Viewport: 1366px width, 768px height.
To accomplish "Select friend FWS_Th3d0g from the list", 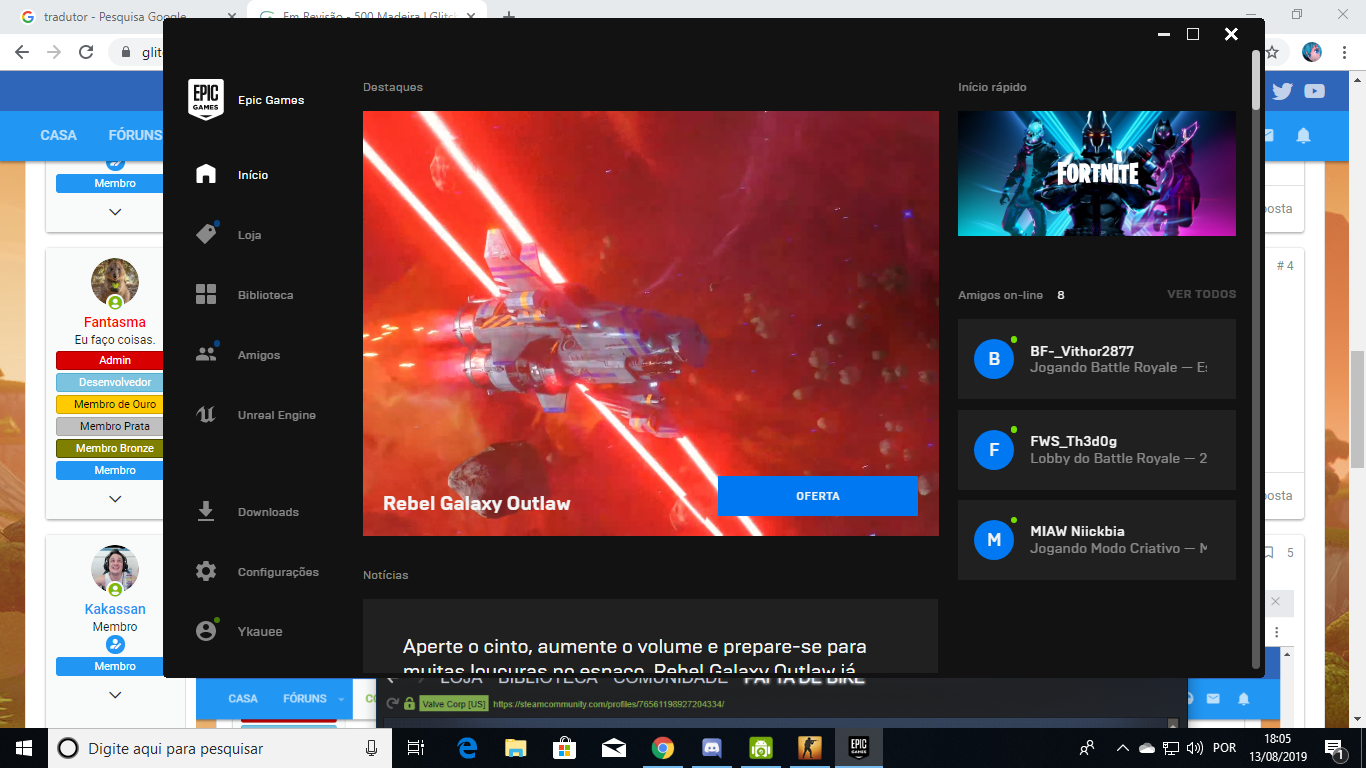I will (1096, 450).
